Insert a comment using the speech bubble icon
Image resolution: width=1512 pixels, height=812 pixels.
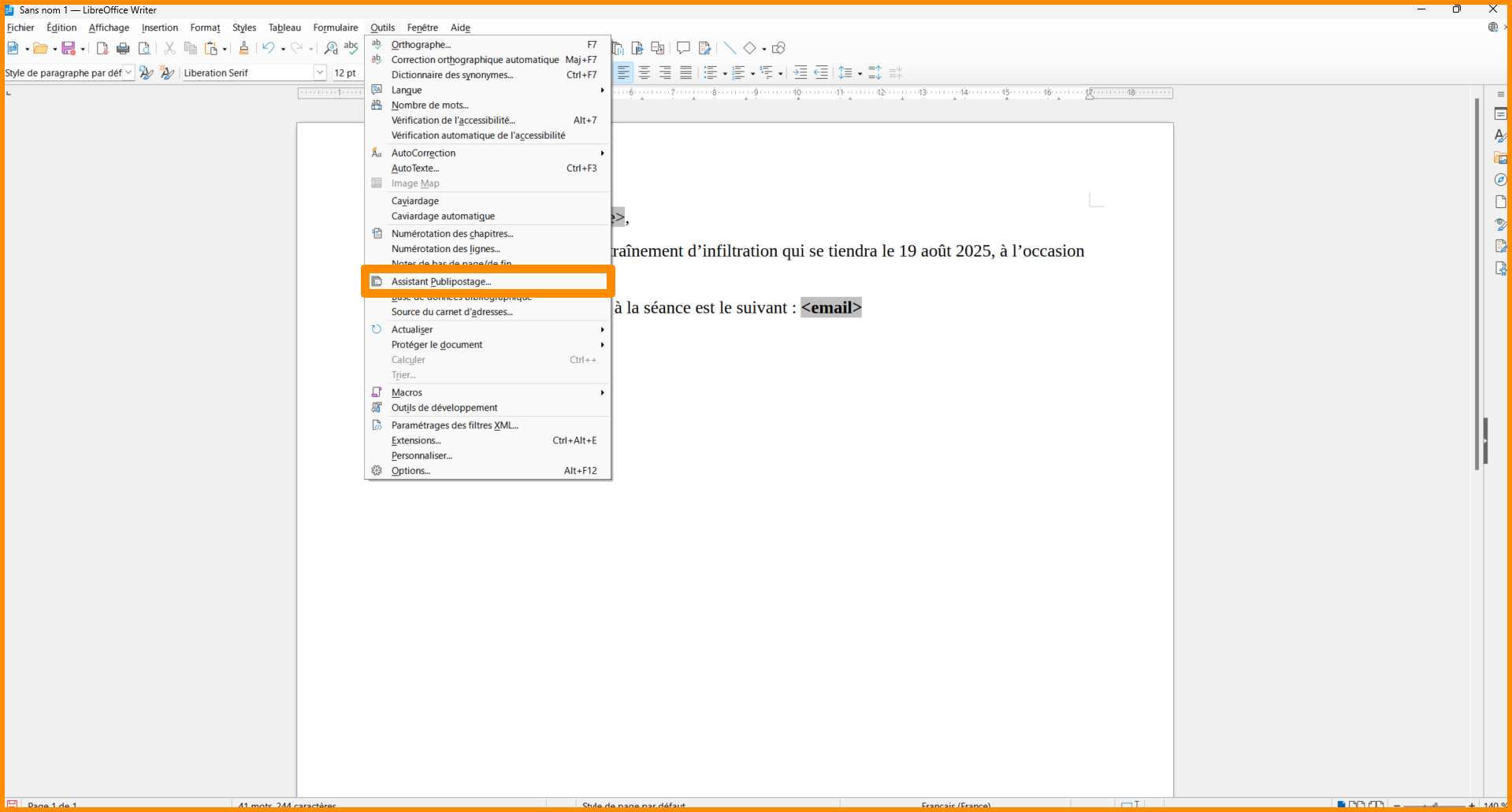pyautogui.click(x=683, y=48)
